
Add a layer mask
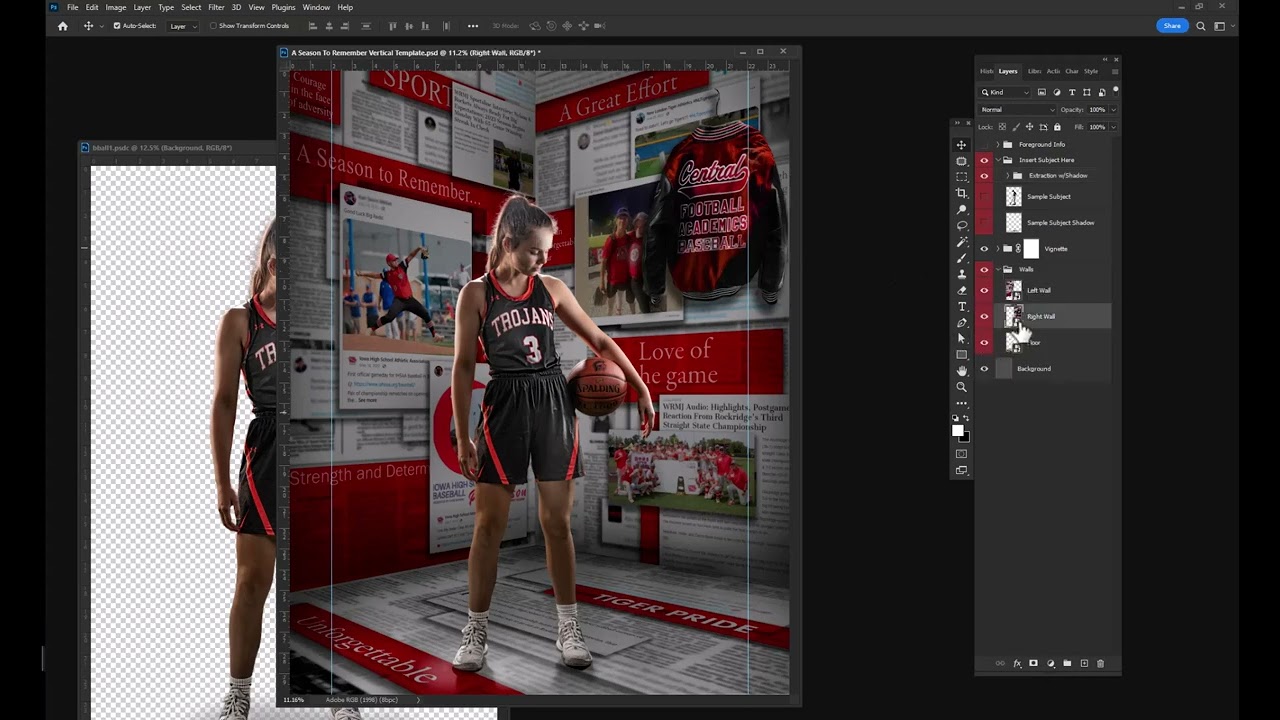(x=1034, y=663)
